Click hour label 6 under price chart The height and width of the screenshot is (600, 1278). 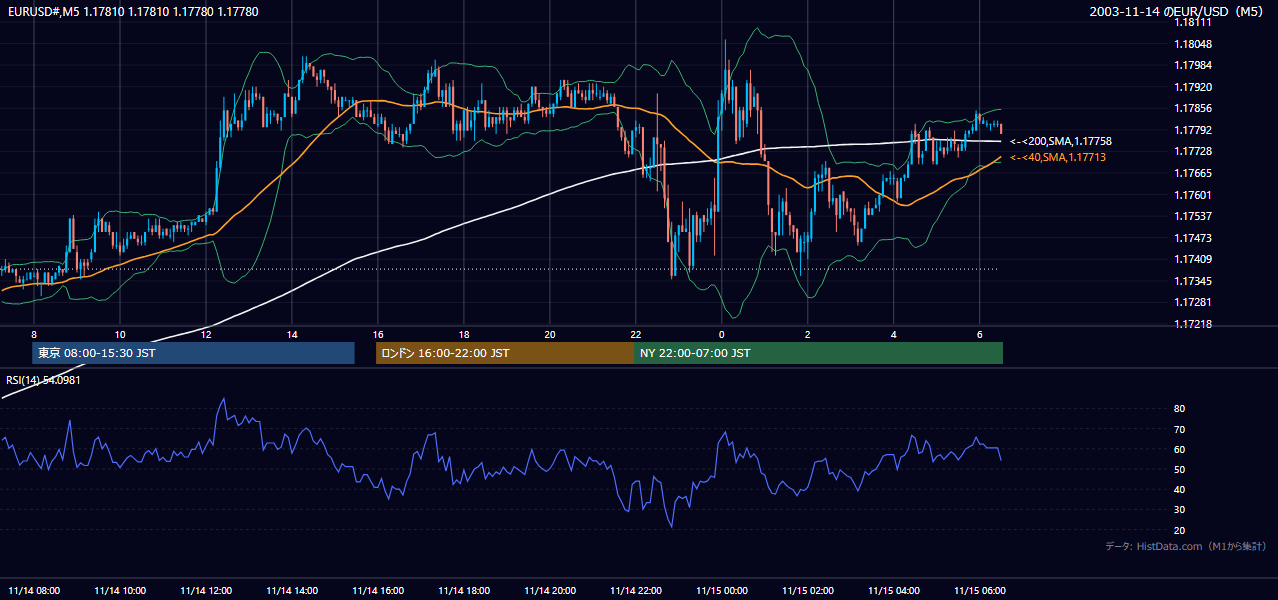[979, 334]
